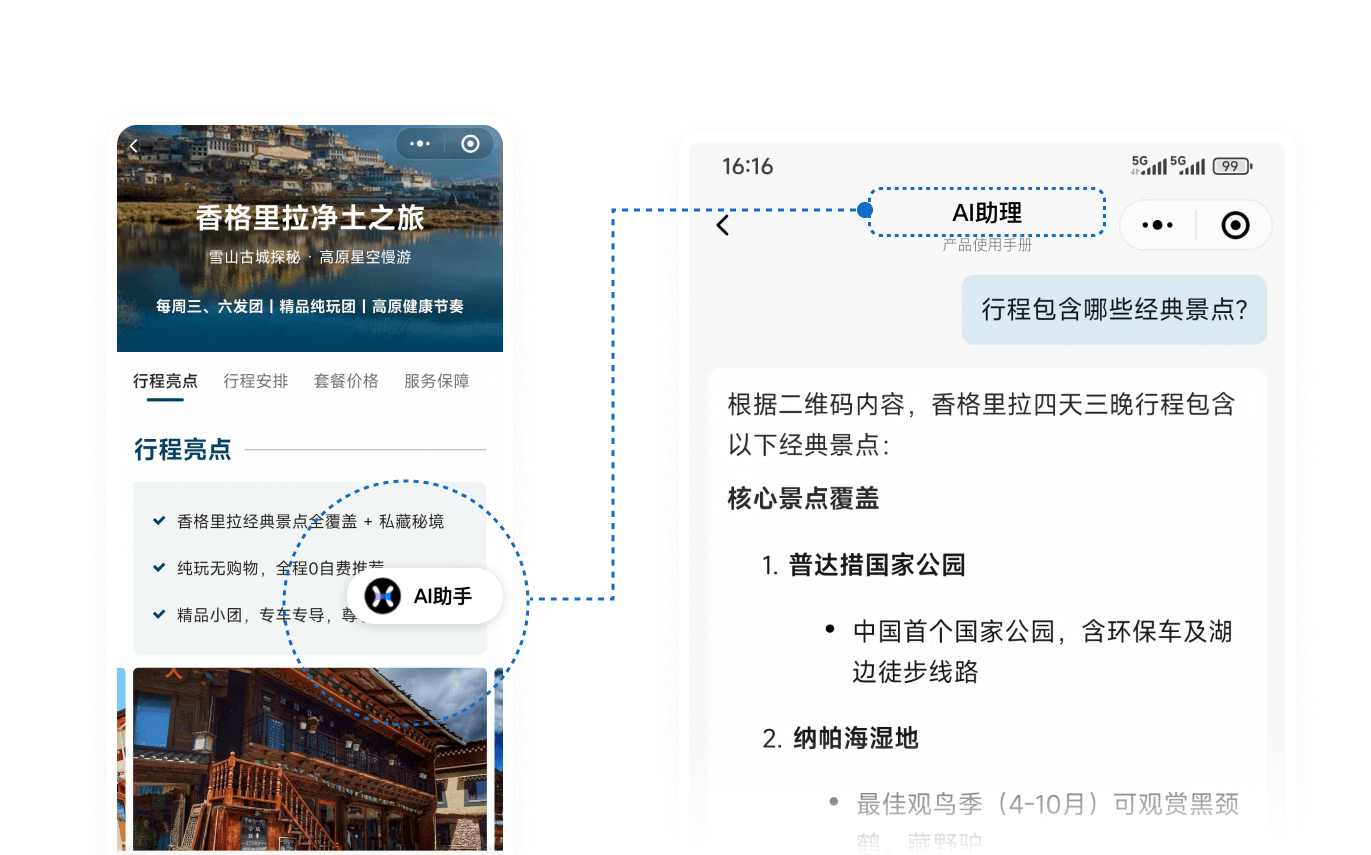Image resolution: width=1371 pixels, height=855 pixels.
Task: Click the circular target icon in the AI助理 header
Action: click(1235, 226)
